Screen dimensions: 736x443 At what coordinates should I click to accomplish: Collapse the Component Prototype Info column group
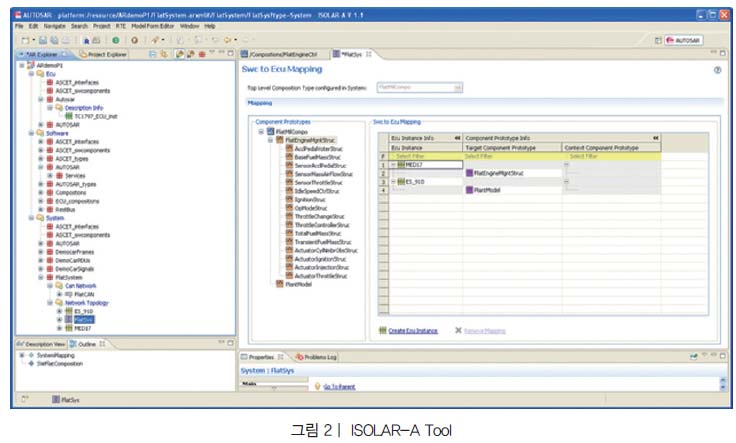tap(656, 138)
